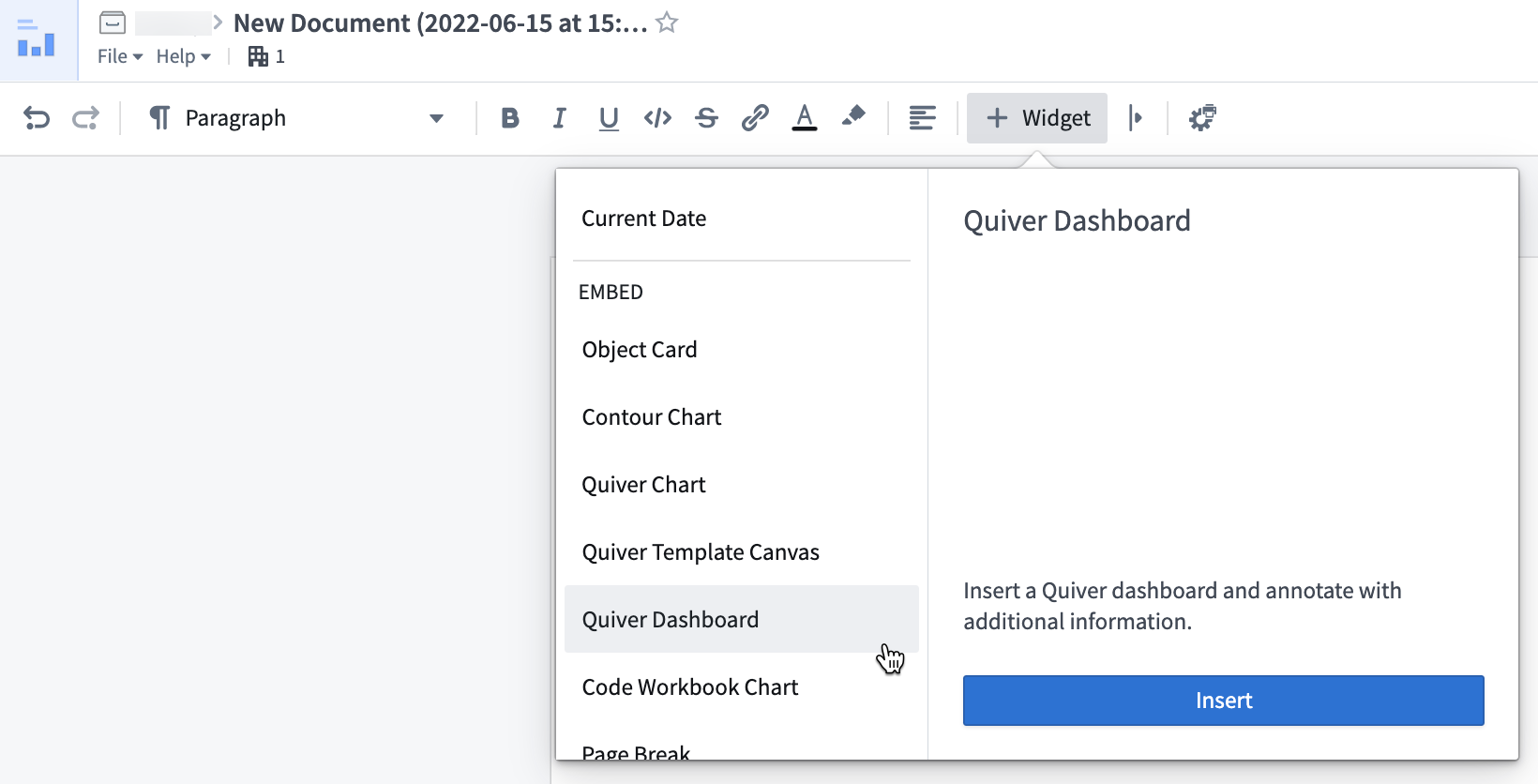Click the document title text

(x=440, y=23)
